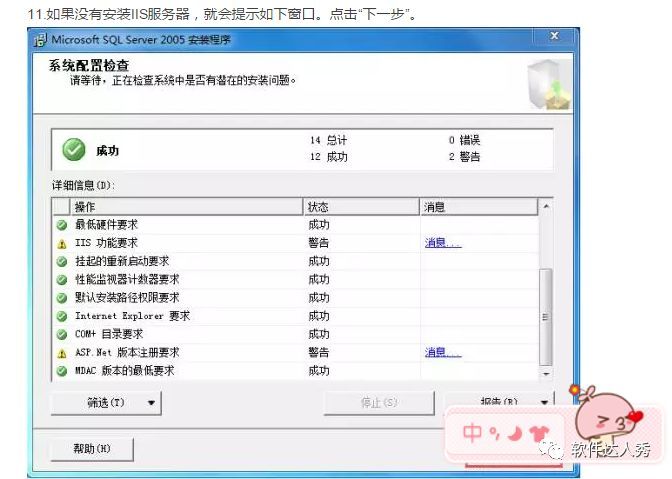Click the green check icon beside Internet Explorer 要求
Screen dimensions: 672x479
62,316
